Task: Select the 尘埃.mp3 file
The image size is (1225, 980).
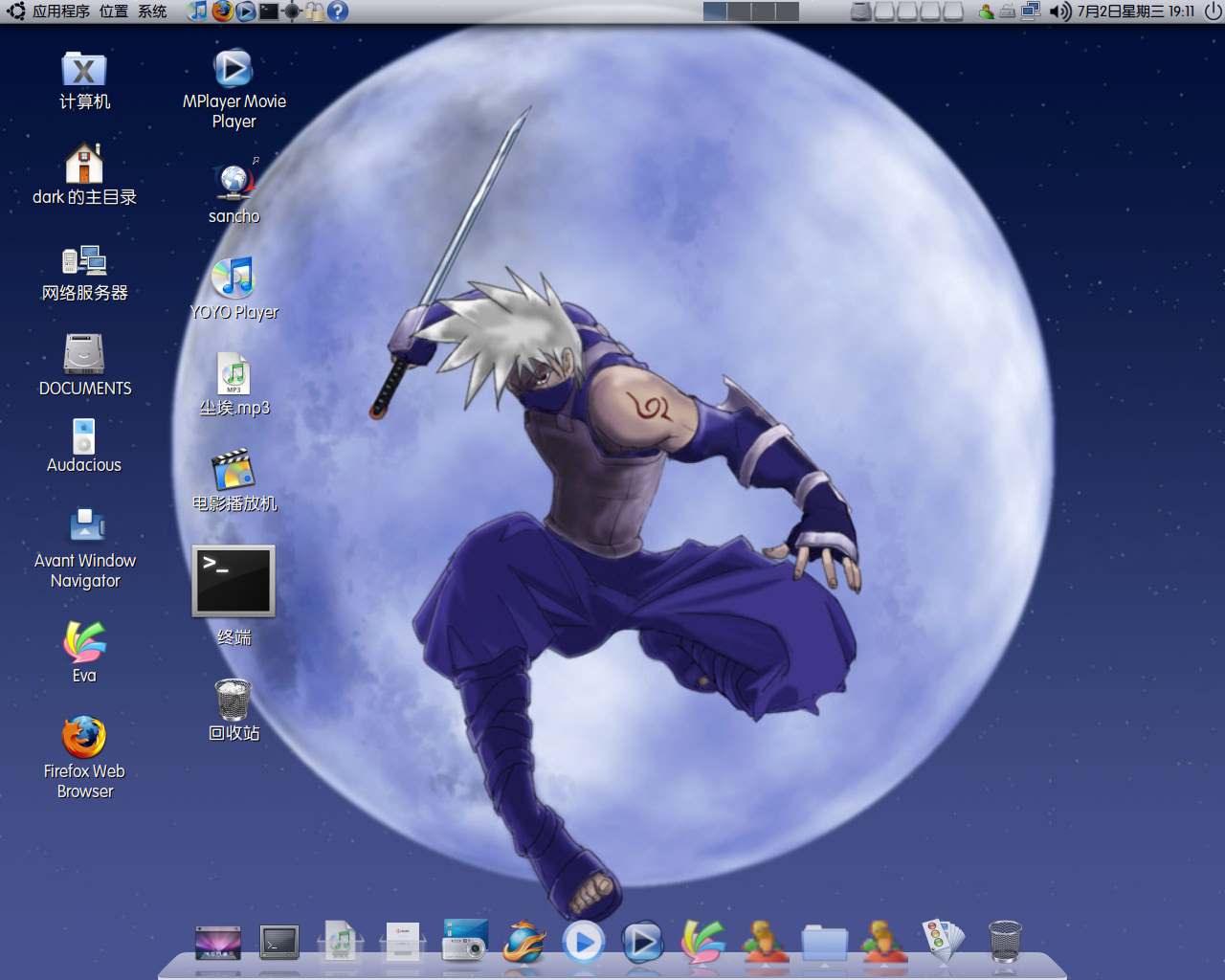Action: 234,373
